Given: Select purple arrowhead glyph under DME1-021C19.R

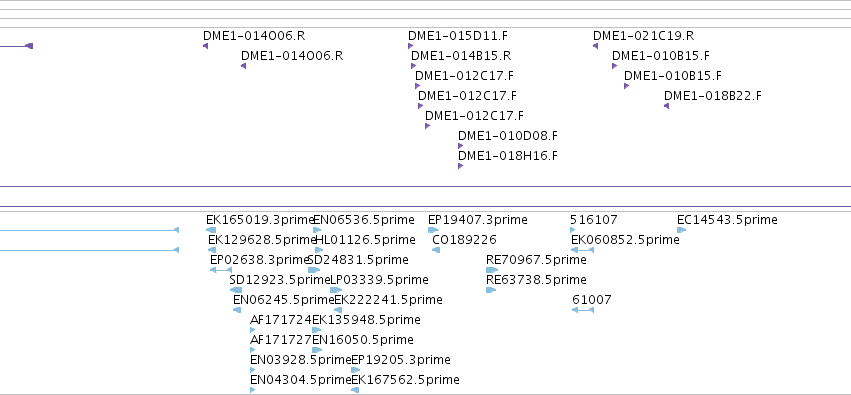Looking at the screenshot, I should point(595,46).
